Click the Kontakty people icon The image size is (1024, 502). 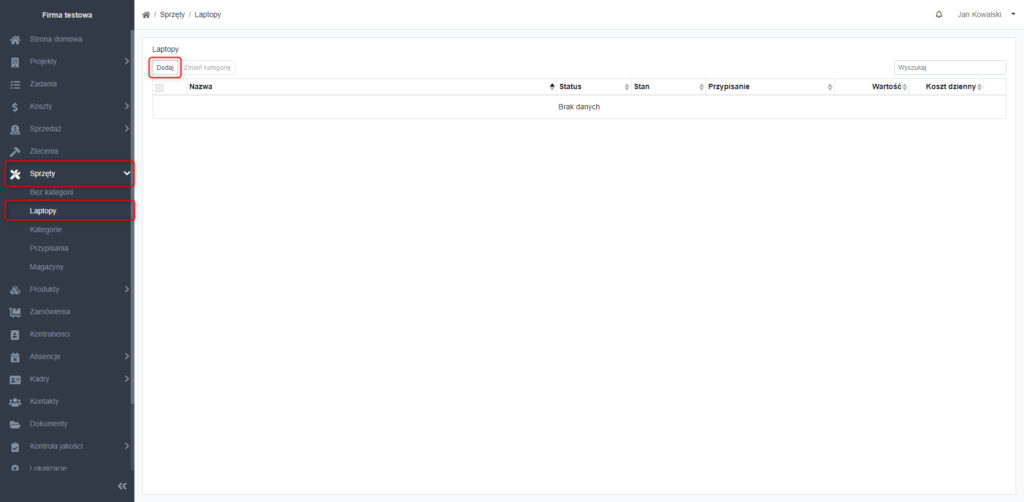(x=15, y=401)
